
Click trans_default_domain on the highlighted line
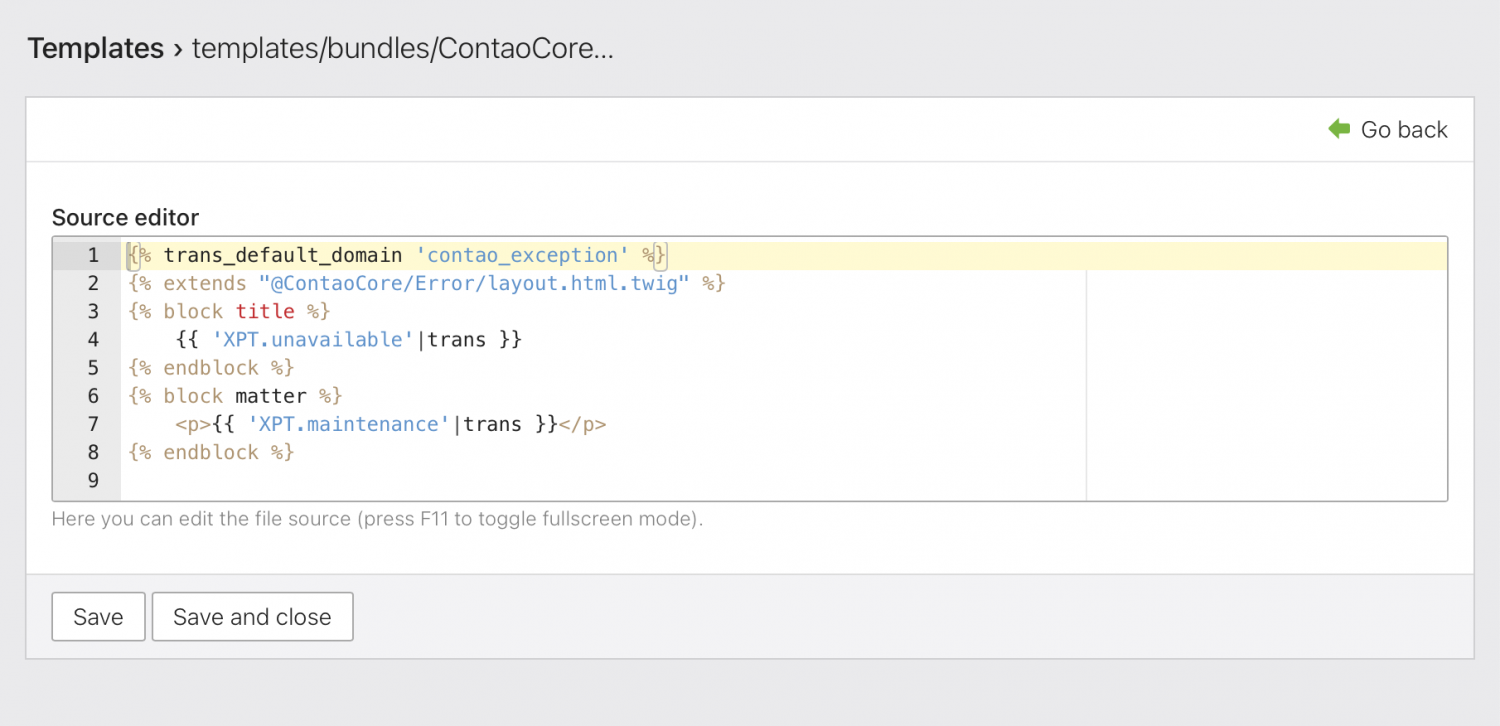(x=283, y=256)
